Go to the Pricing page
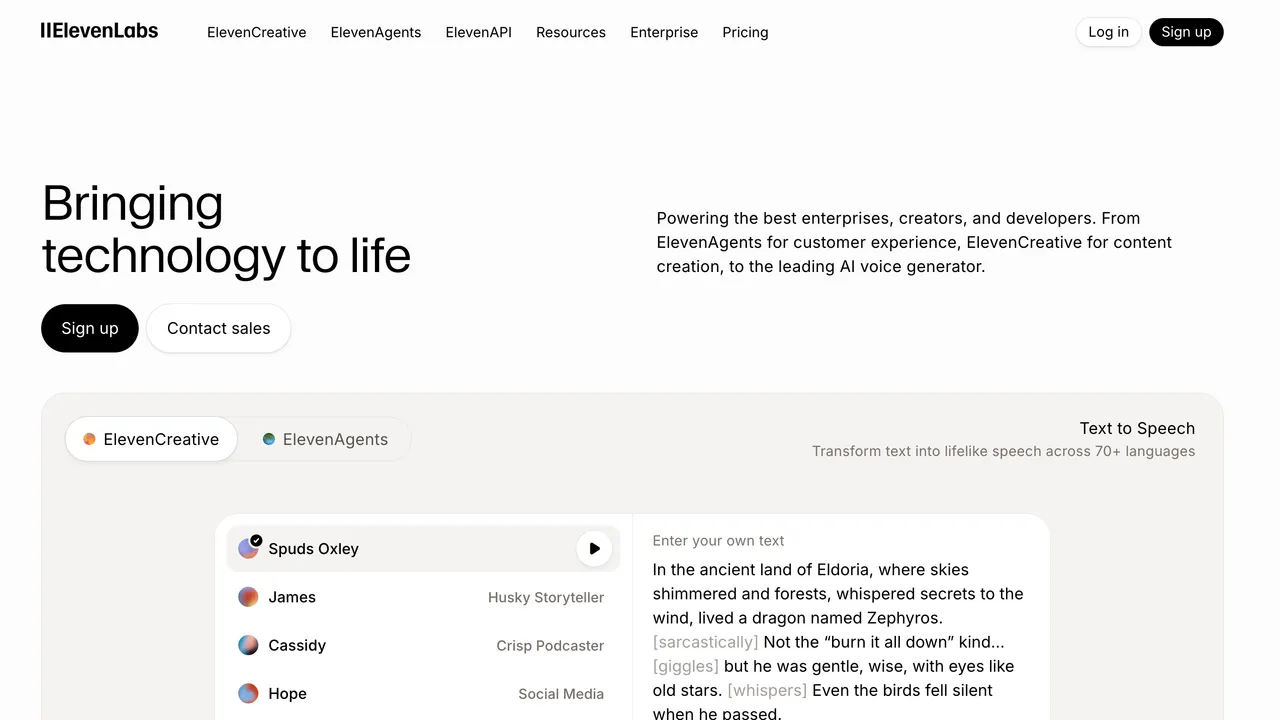 (745, 32)
